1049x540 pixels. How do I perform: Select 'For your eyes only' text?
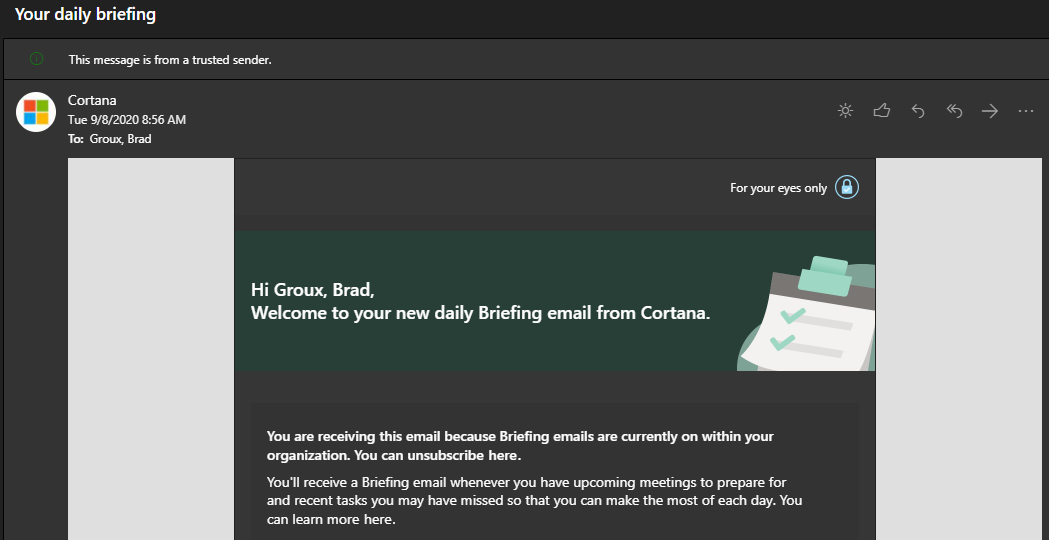click(x=779, y=188)
